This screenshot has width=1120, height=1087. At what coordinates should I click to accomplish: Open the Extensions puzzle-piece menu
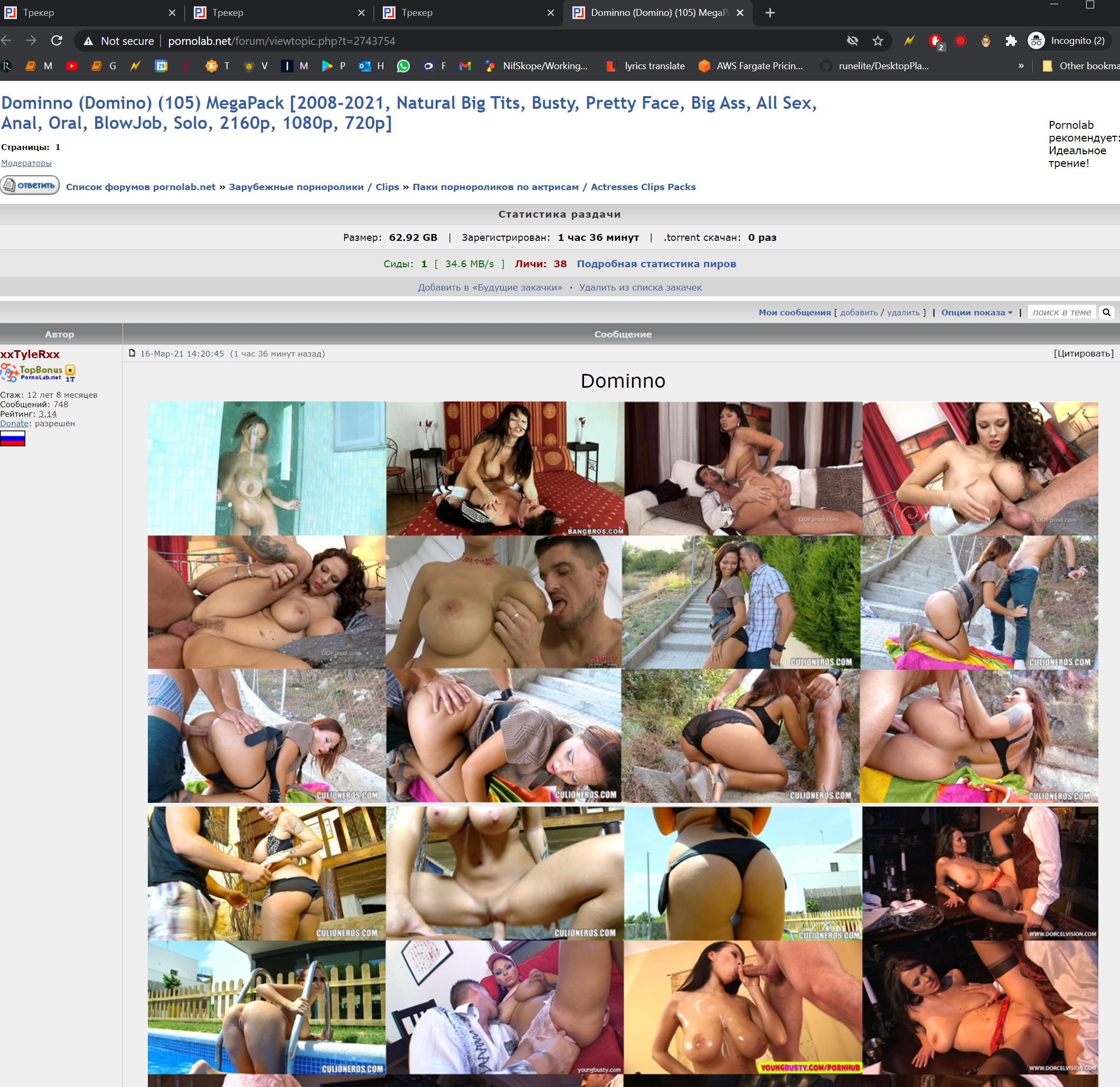click(1011, 41)
